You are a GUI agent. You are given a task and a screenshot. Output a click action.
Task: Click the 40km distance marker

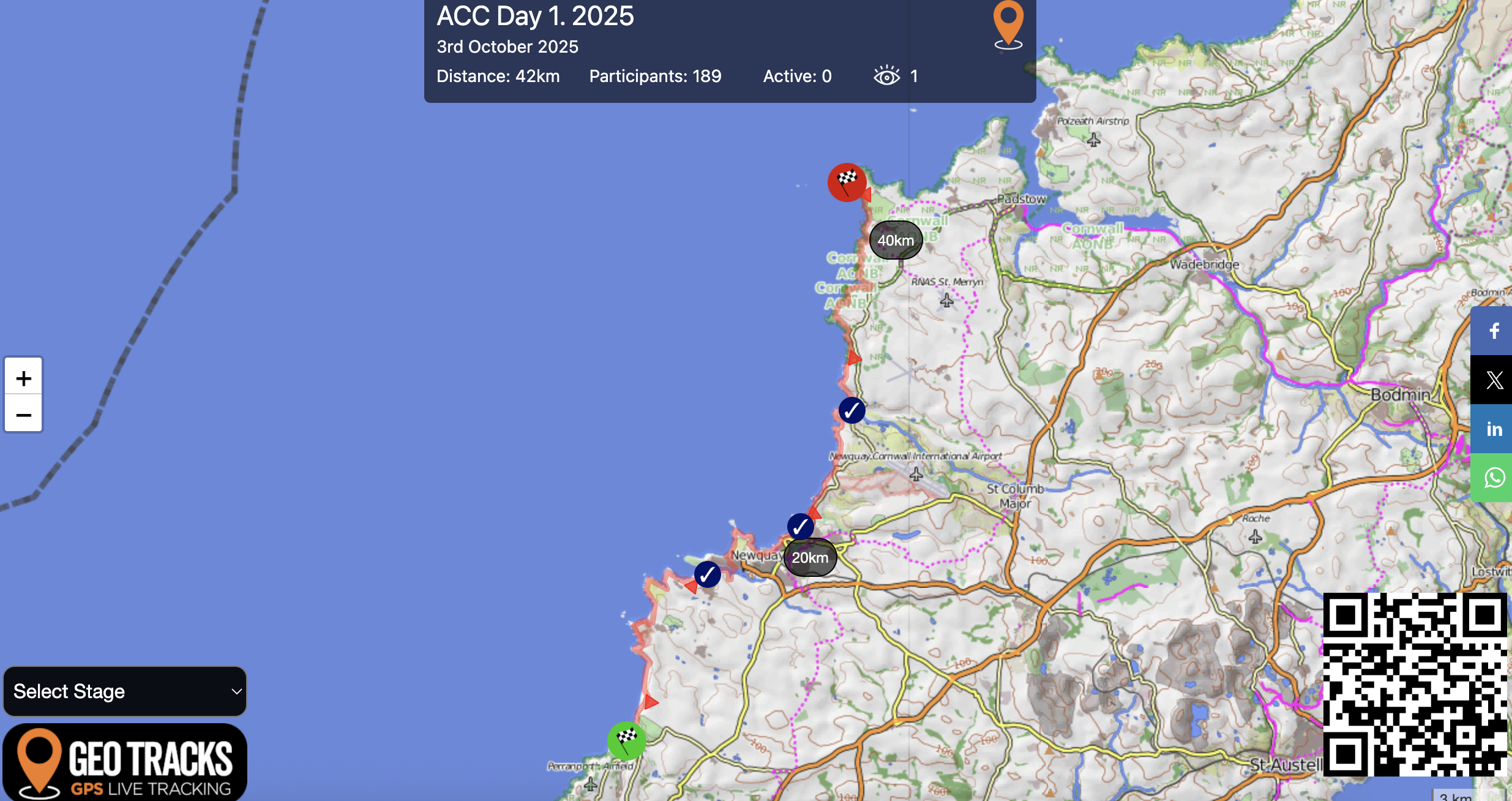coord(896,240)
